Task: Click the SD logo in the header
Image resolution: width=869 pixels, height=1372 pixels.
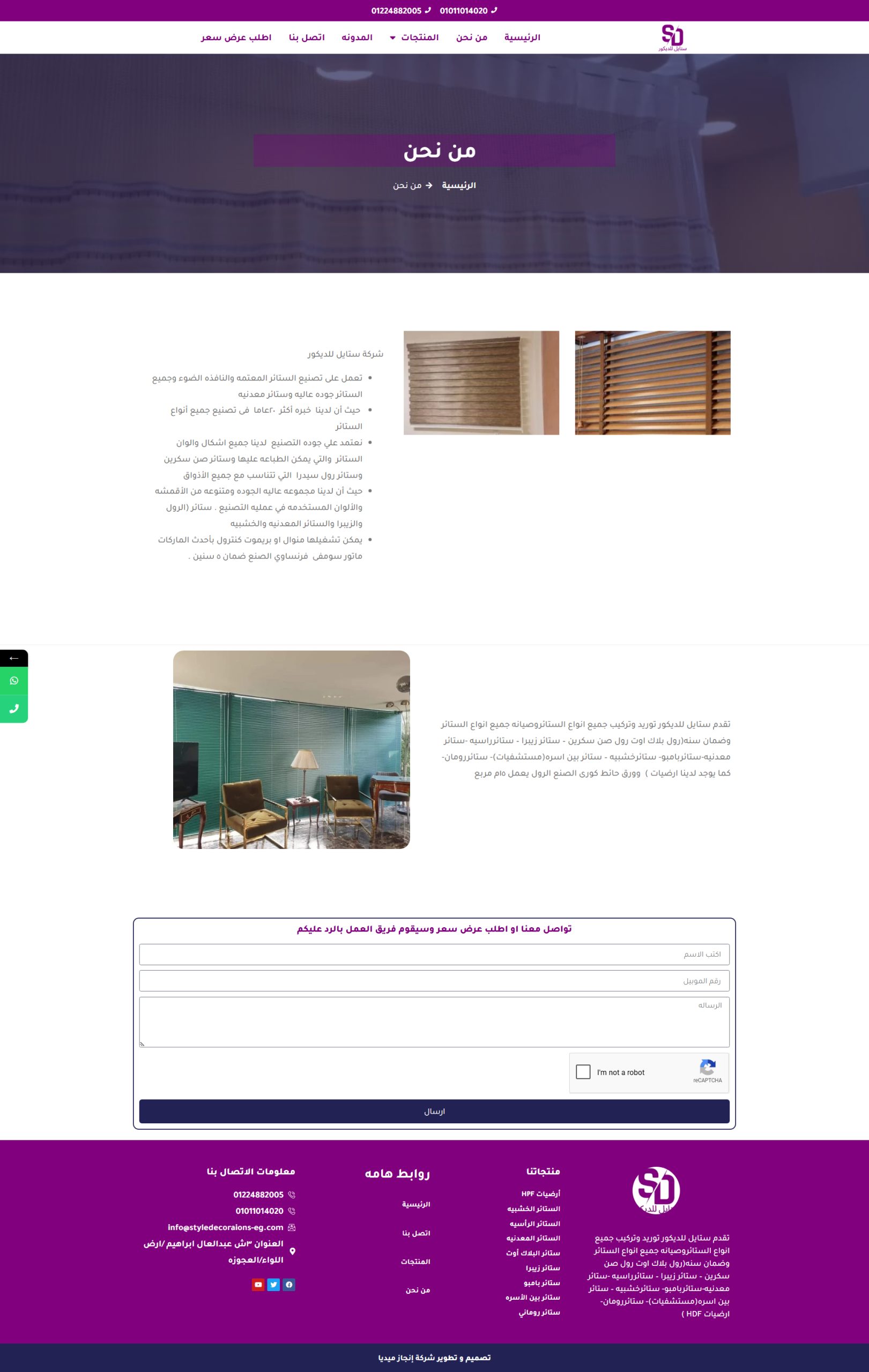Action: point(672,38)
